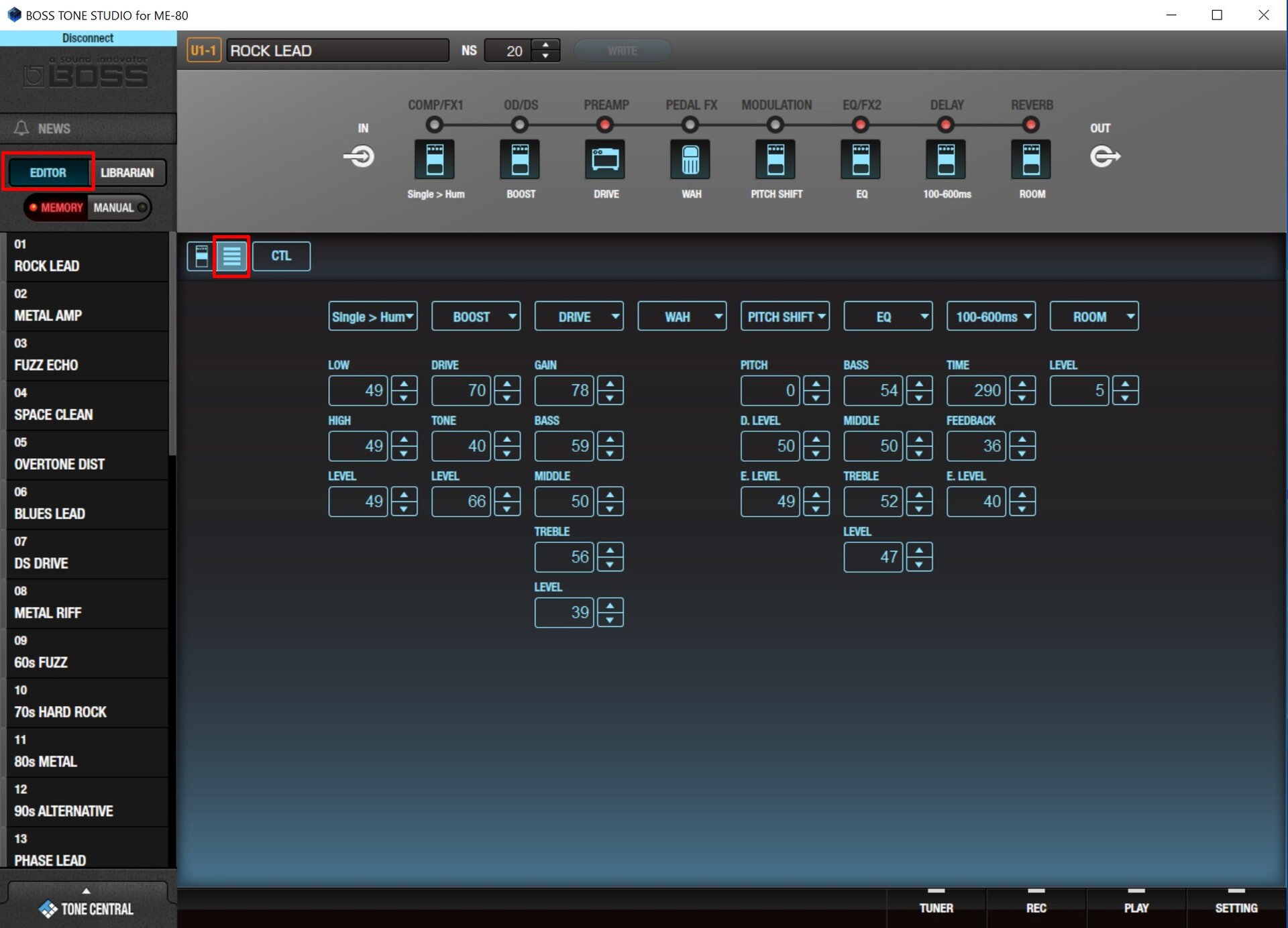Expand the ROOM reverb type dropdown
The height and width of the screenshot is (928, 1288).
1094,316
